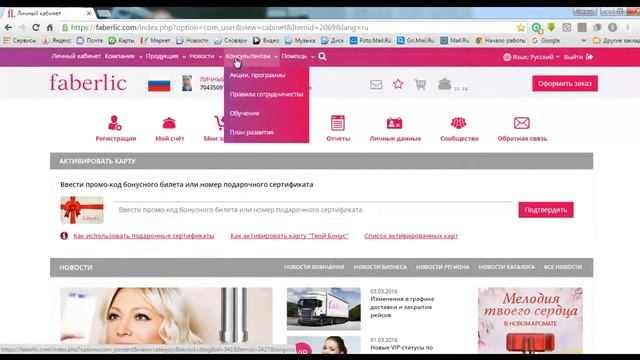Viewport: 640px width, 360px height.
Task: Open the Foto.Mail.Ru bookmark
Action: point(371,40)
